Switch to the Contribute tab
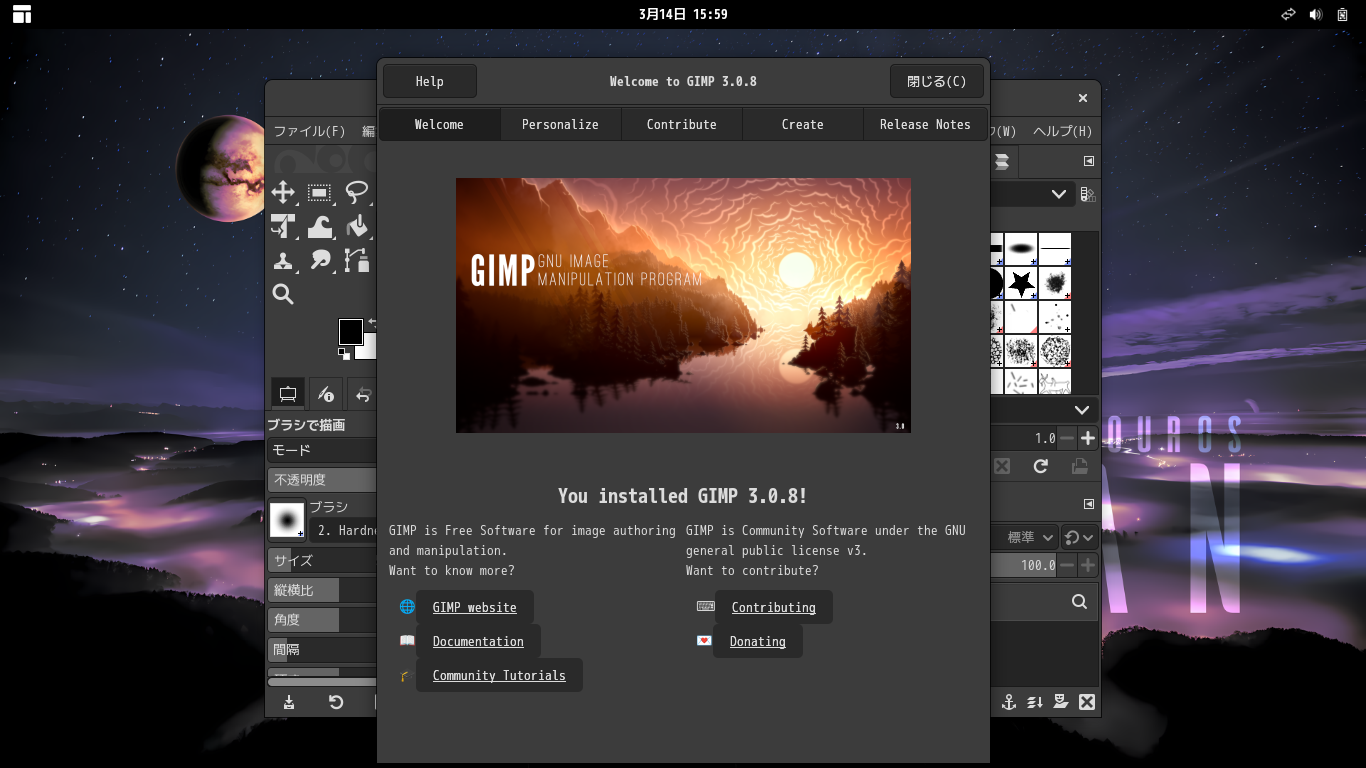Screen dimensions: 1366x768 click(682, 124)
